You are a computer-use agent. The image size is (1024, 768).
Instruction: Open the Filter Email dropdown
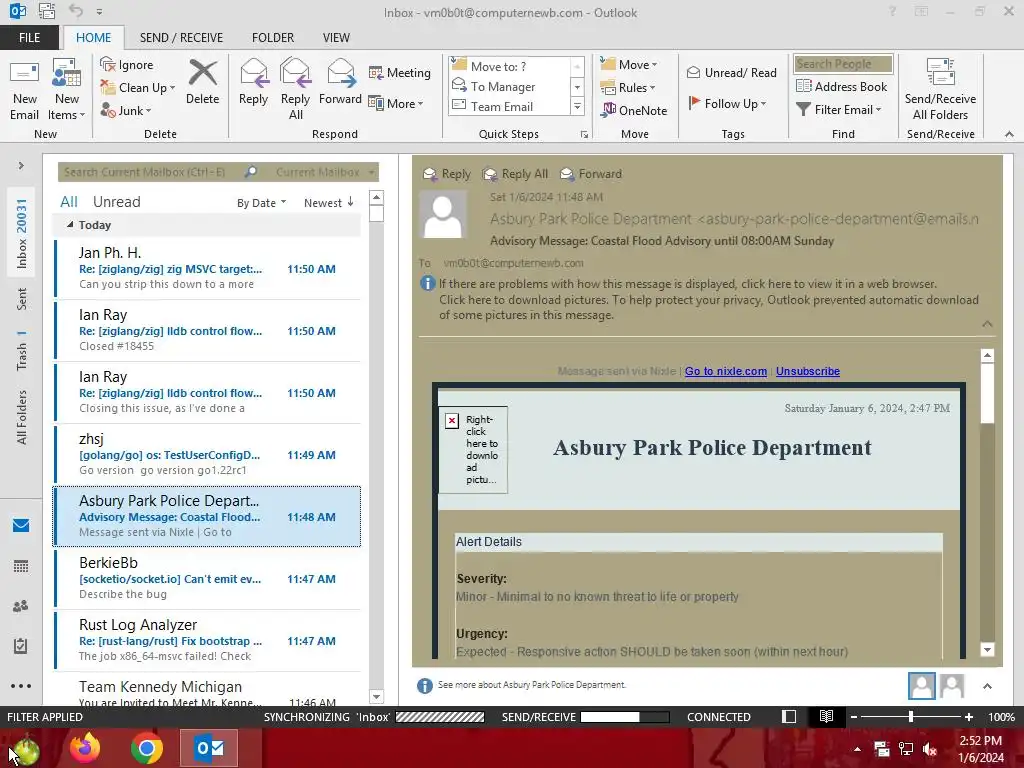[x=839, y=110]
